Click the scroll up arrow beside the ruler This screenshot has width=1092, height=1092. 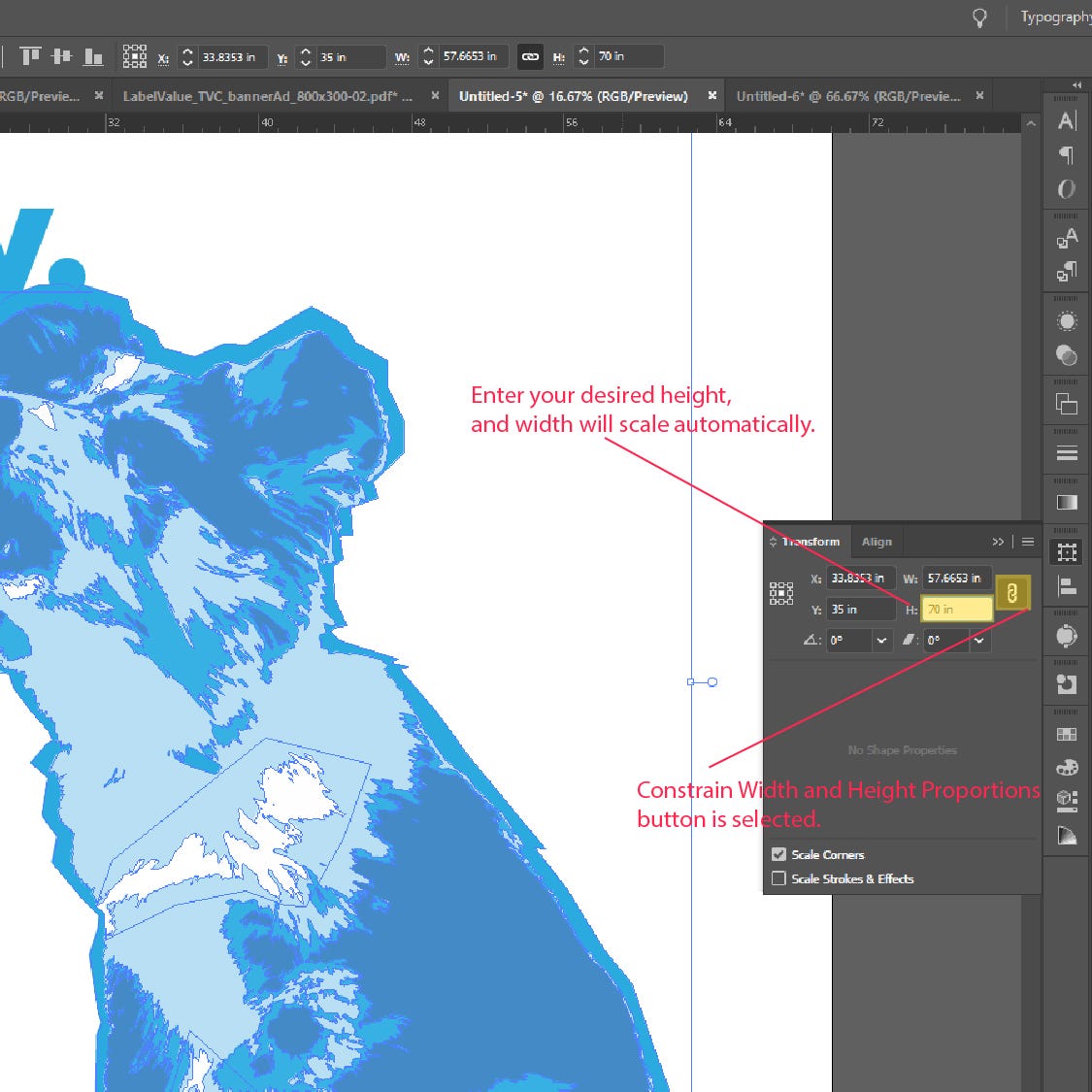[1032, 123]
